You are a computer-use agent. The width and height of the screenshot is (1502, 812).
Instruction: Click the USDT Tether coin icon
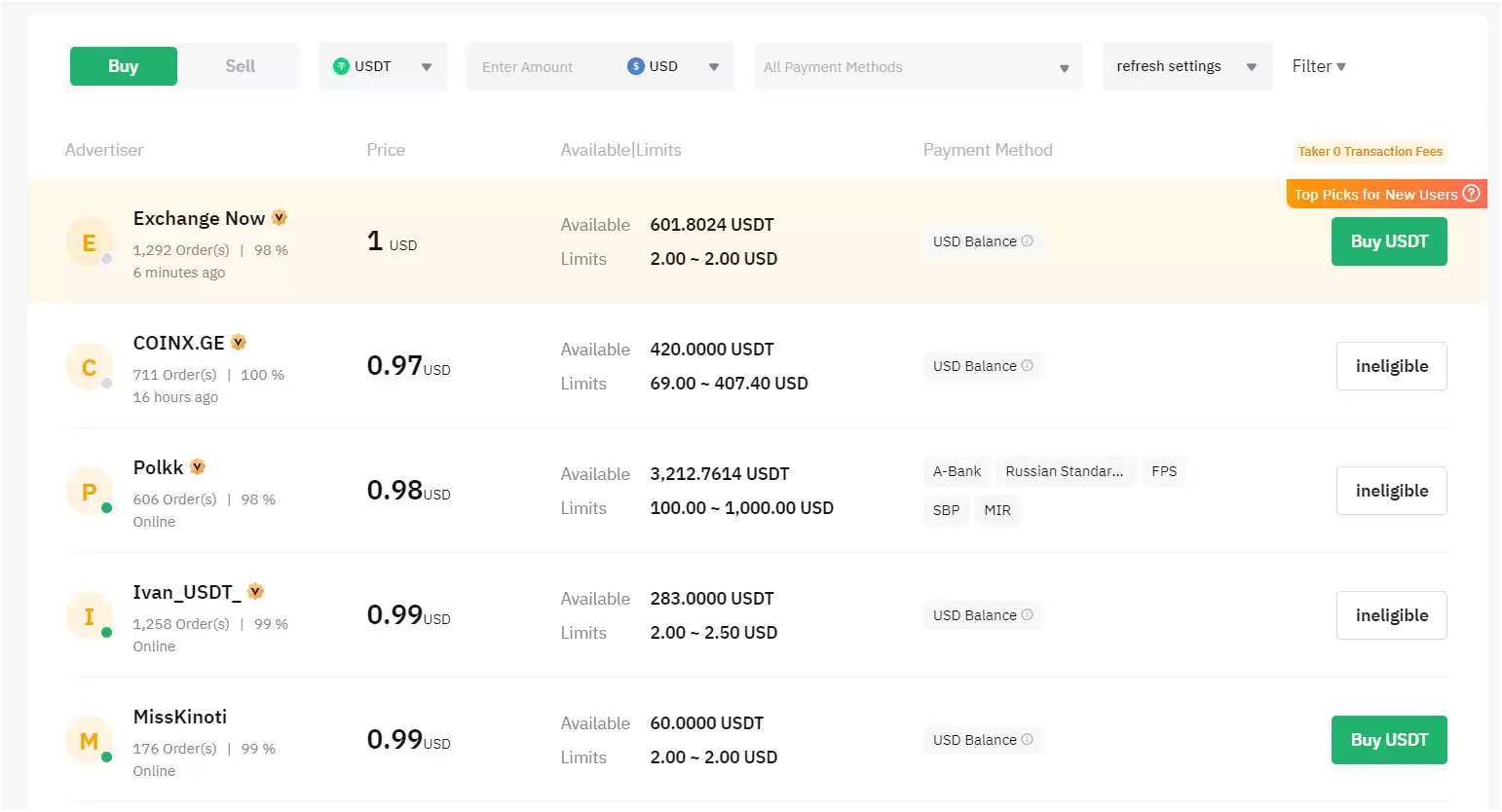[341, 66]
